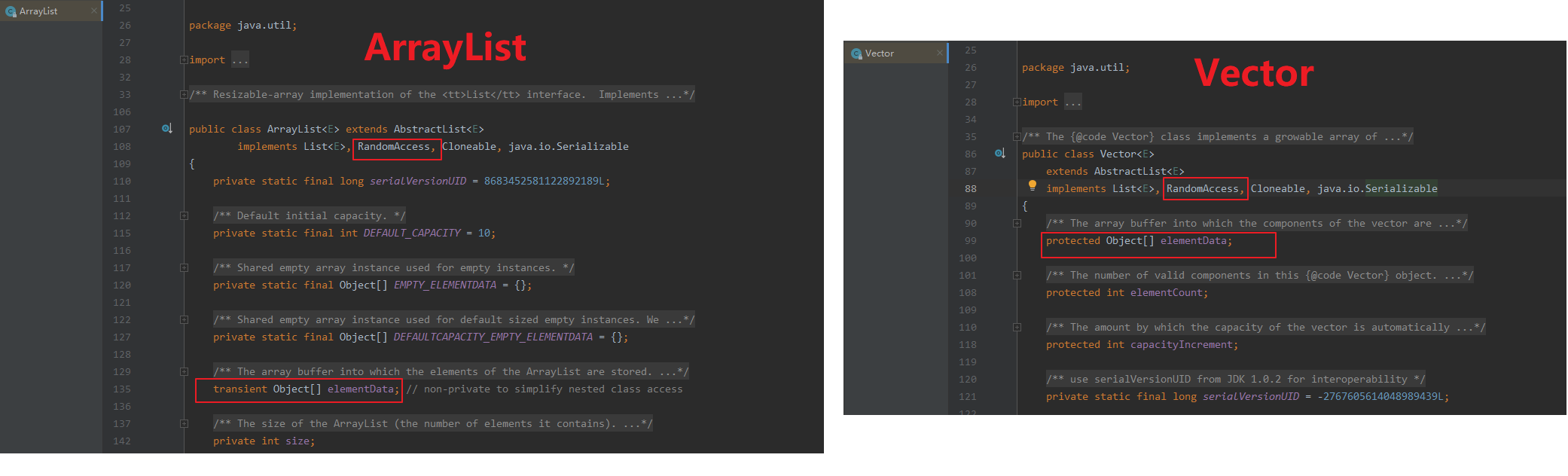Screen dimensions: 1568x476
Task: Click the gutter implementations marker beside ArrayList class declaration
Action: click(x=167, y=129)
